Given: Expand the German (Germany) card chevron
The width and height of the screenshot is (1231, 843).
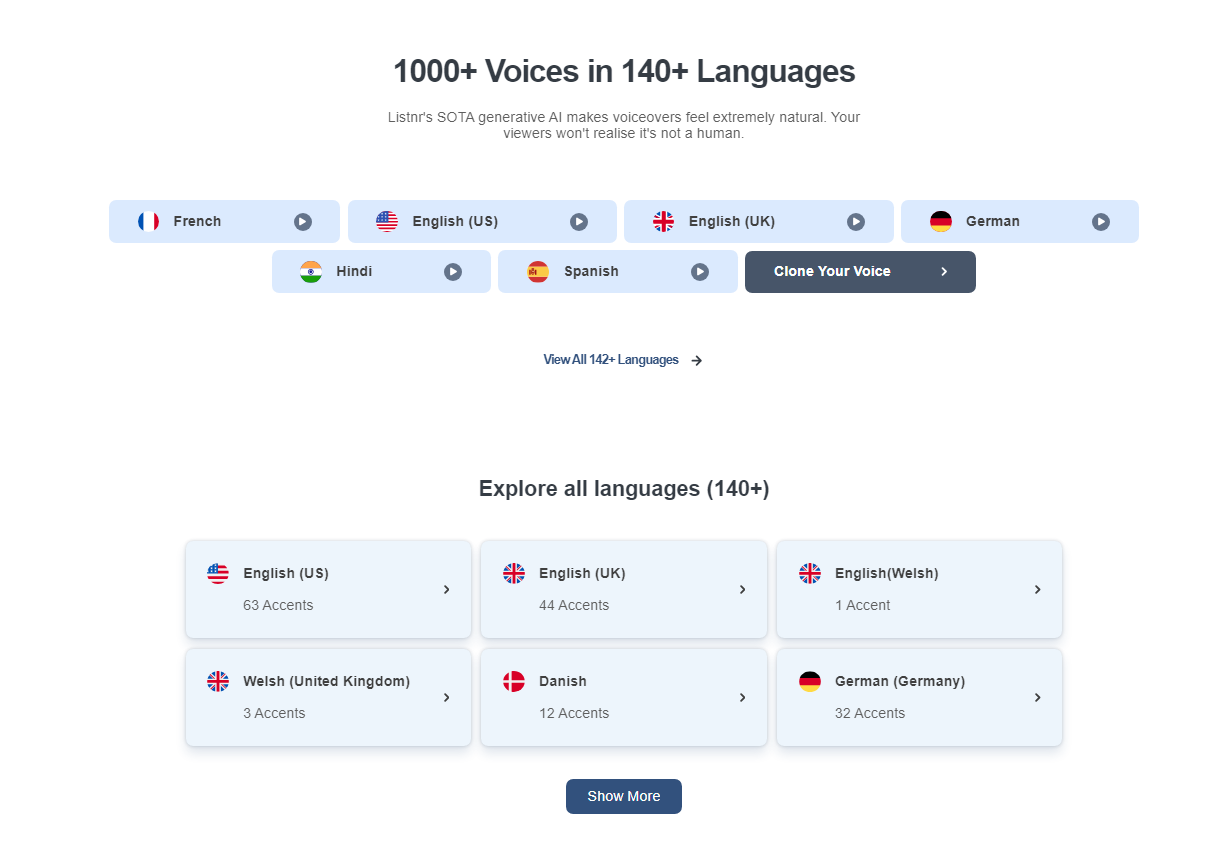Looking at the screenshot, I should [1038, 698].
